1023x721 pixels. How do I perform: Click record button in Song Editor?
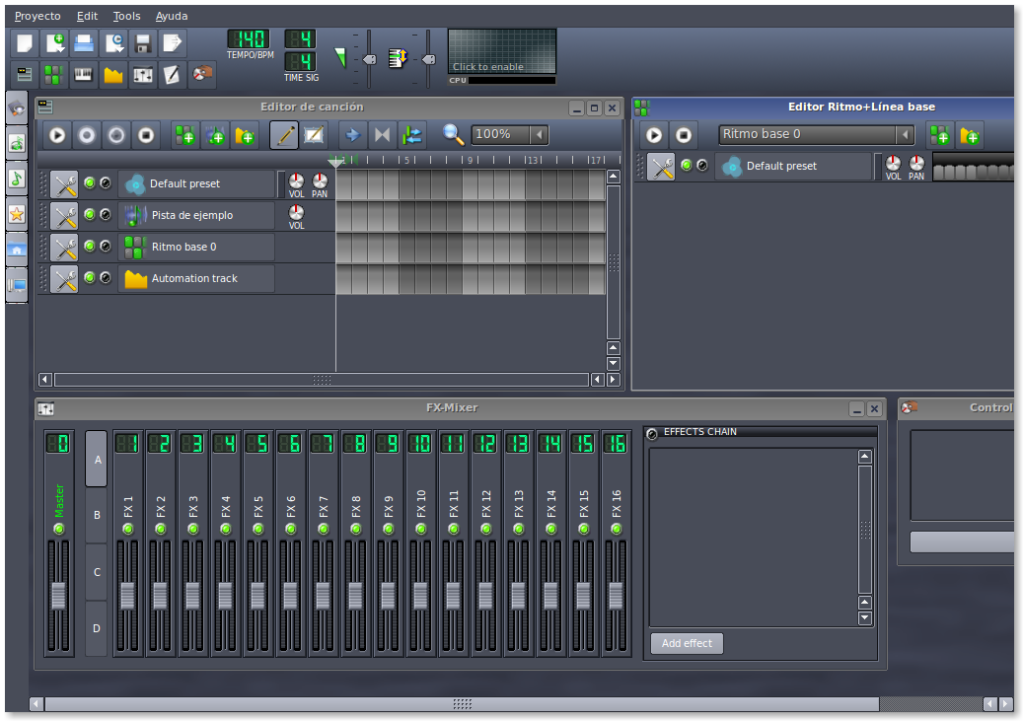pyautogui.click(x=87, y=136)
